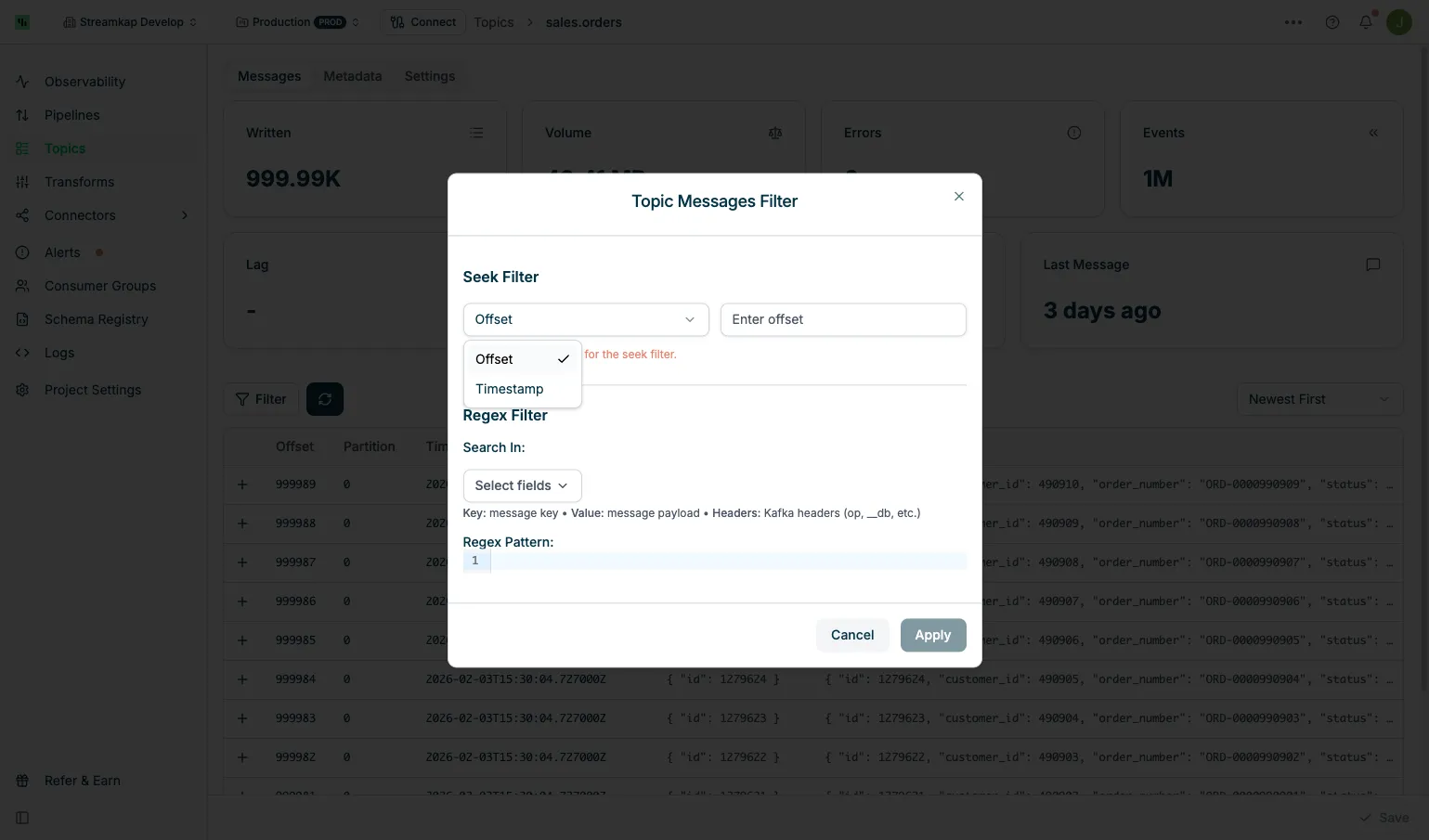
Task: Click the Streamkap logo icon
Action: (22, 22)
